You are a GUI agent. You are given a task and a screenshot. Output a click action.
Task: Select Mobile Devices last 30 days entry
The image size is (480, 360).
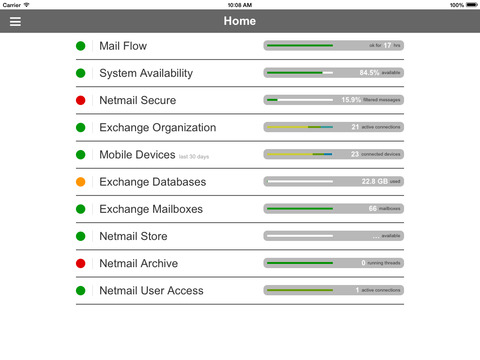pyautogui.click(x=240, y=155)
